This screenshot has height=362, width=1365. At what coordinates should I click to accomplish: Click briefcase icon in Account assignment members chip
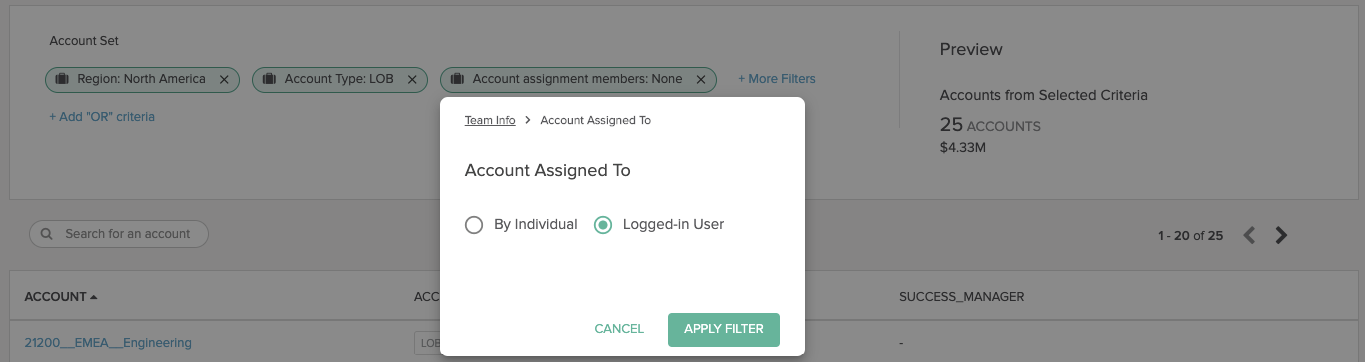457,79
